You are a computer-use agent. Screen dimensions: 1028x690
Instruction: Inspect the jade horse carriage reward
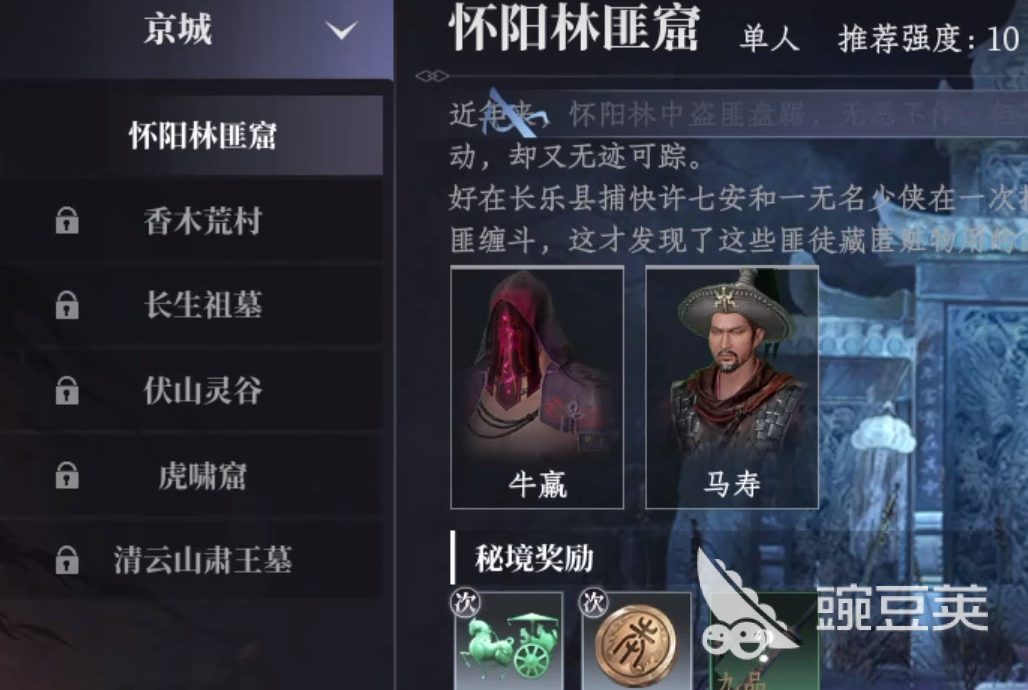(509, 641)
